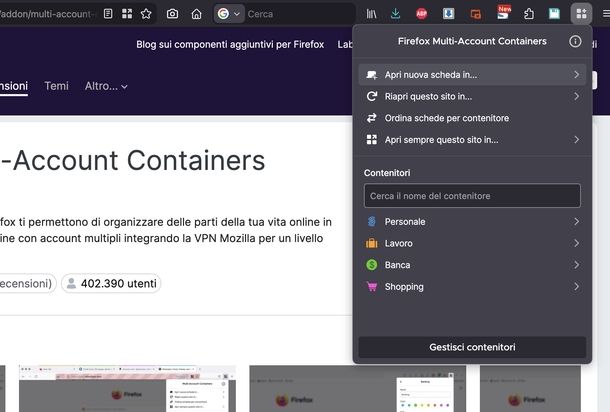Open Reader View icon in address bar
Viewport: 610px width, 412px height.
(108, 14)
